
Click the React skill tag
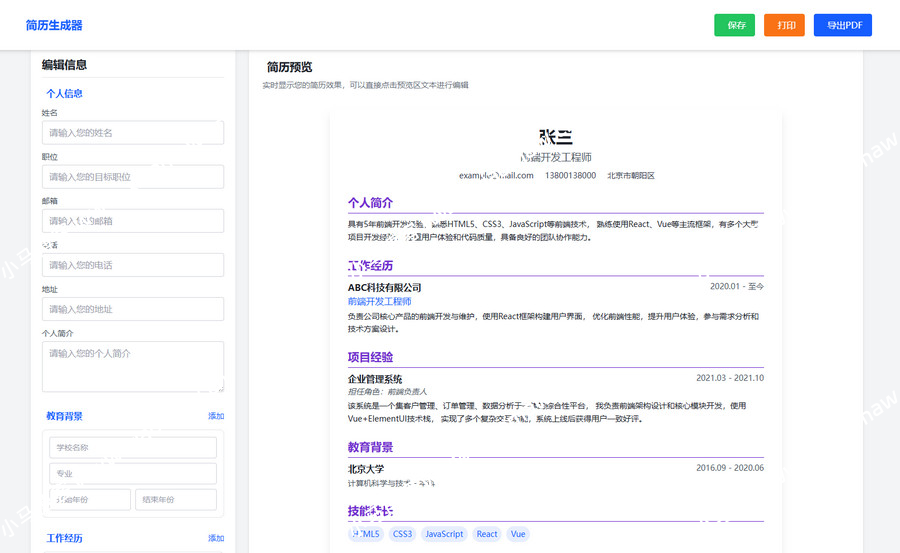click(x=487, y=534)
